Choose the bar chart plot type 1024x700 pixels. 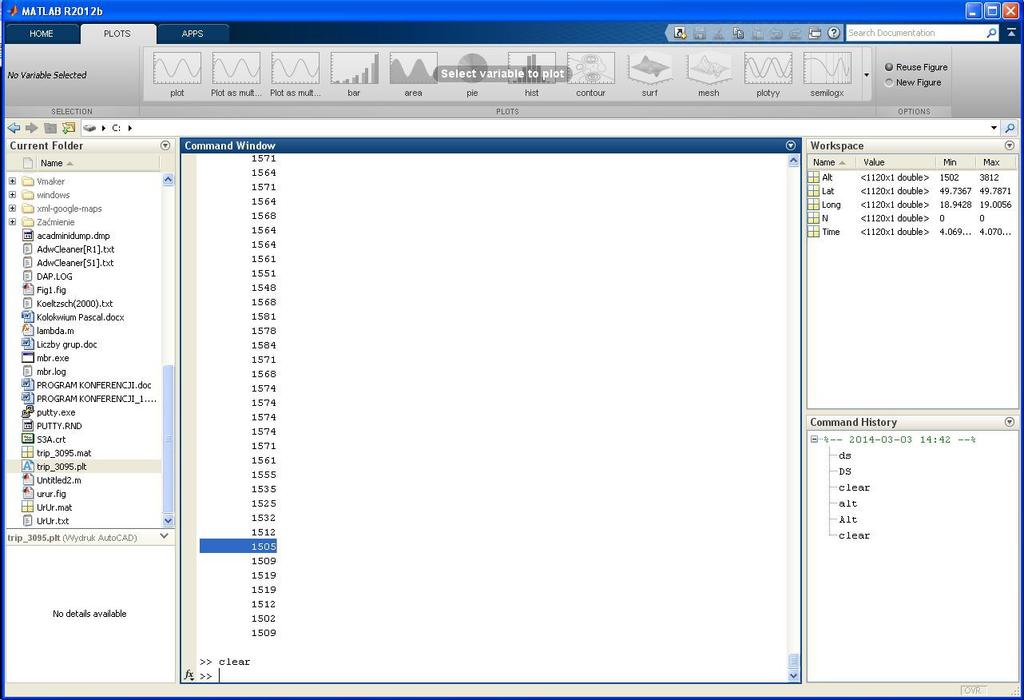[354, 75]
